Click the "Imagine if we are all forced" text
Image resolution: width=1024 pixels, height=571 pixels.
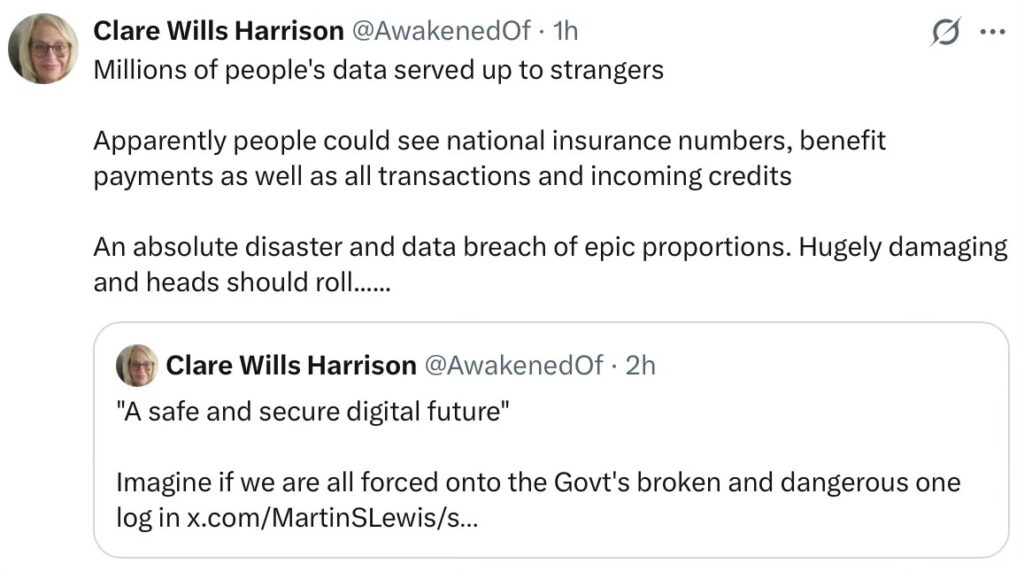pos(538,483)
